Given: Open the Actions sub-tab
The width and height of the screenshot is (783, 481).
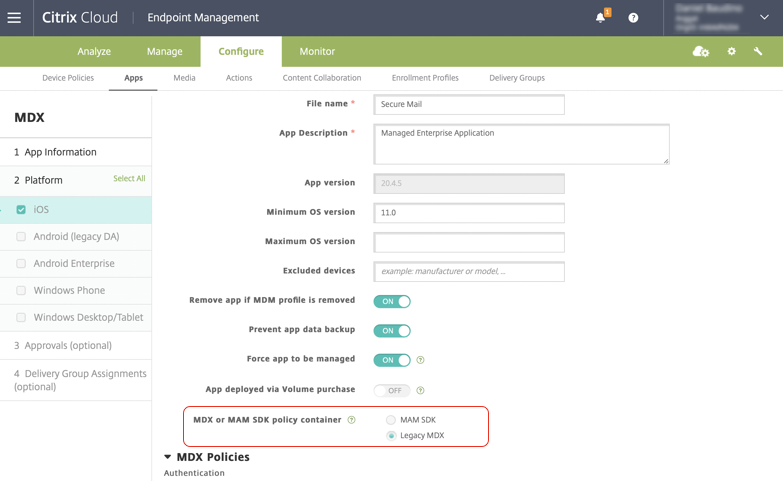Looking at the screenshot, I should pos(239,78).
